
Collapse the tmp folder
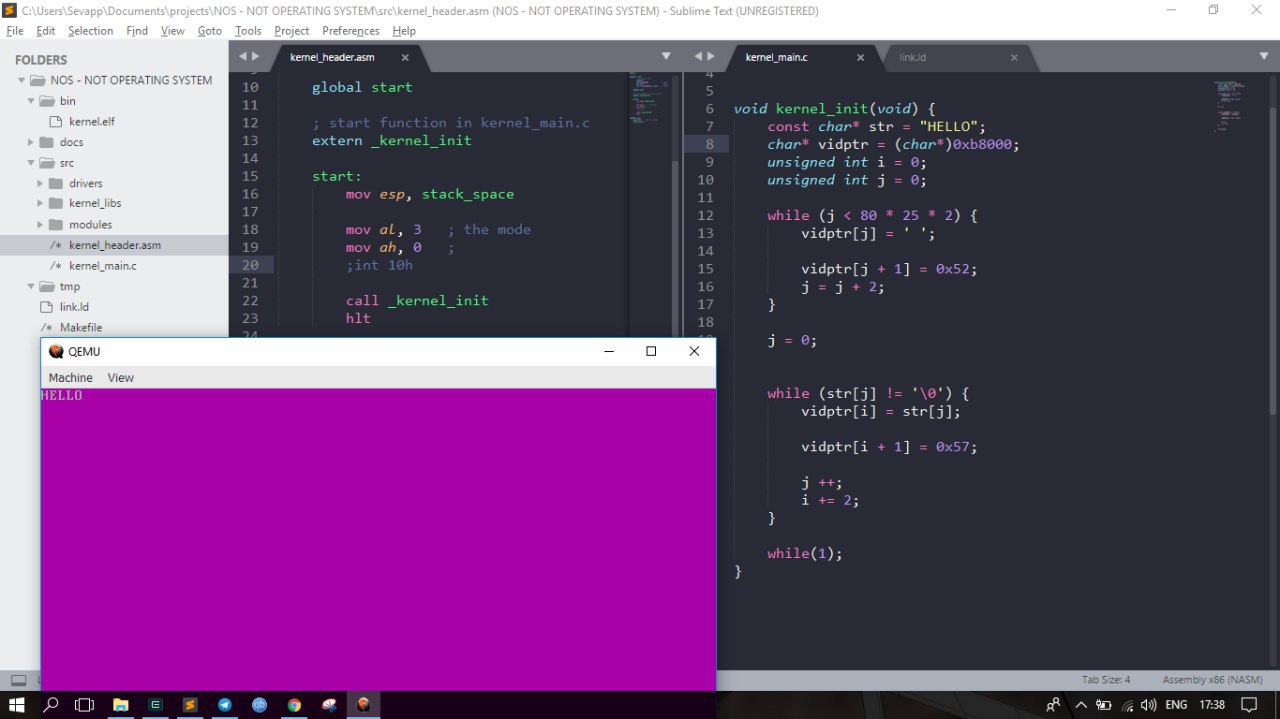pos(30,286)
